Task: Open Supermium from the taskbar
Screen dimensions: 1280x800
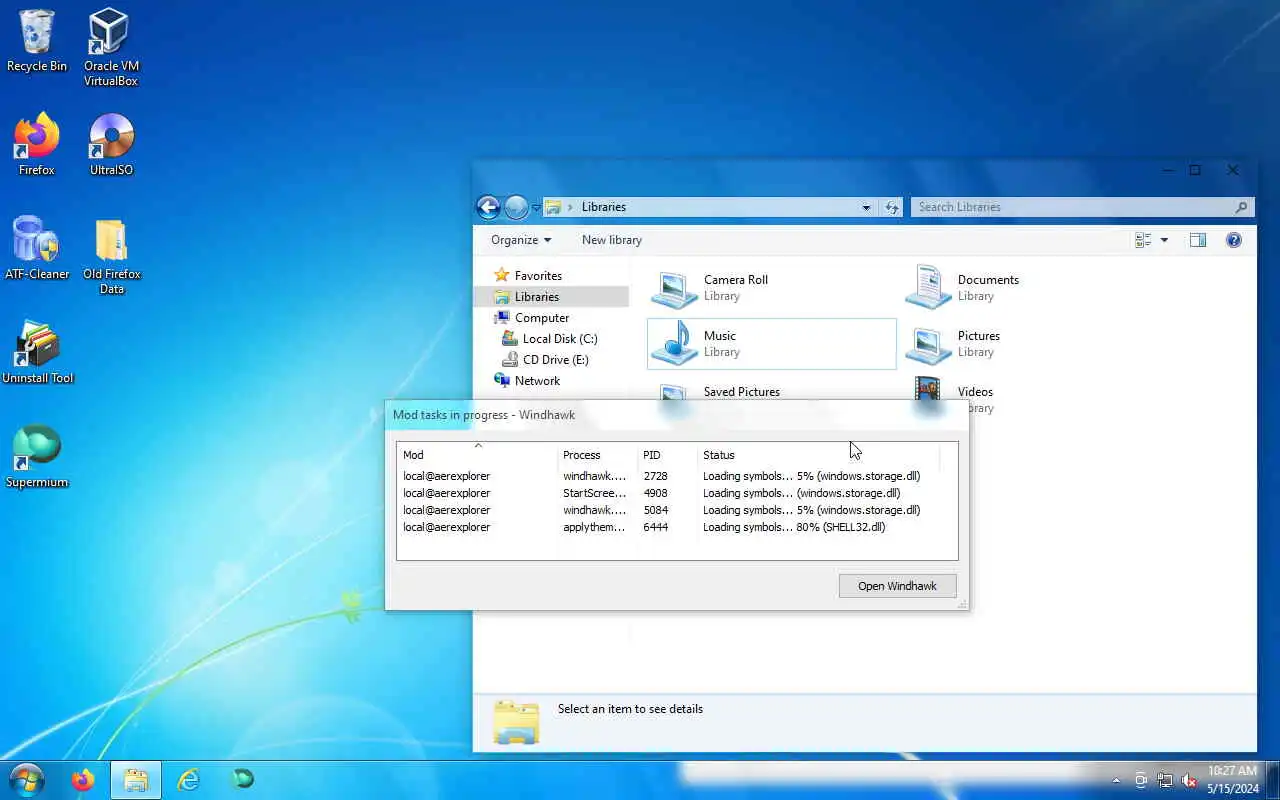Action: (241, 779)
